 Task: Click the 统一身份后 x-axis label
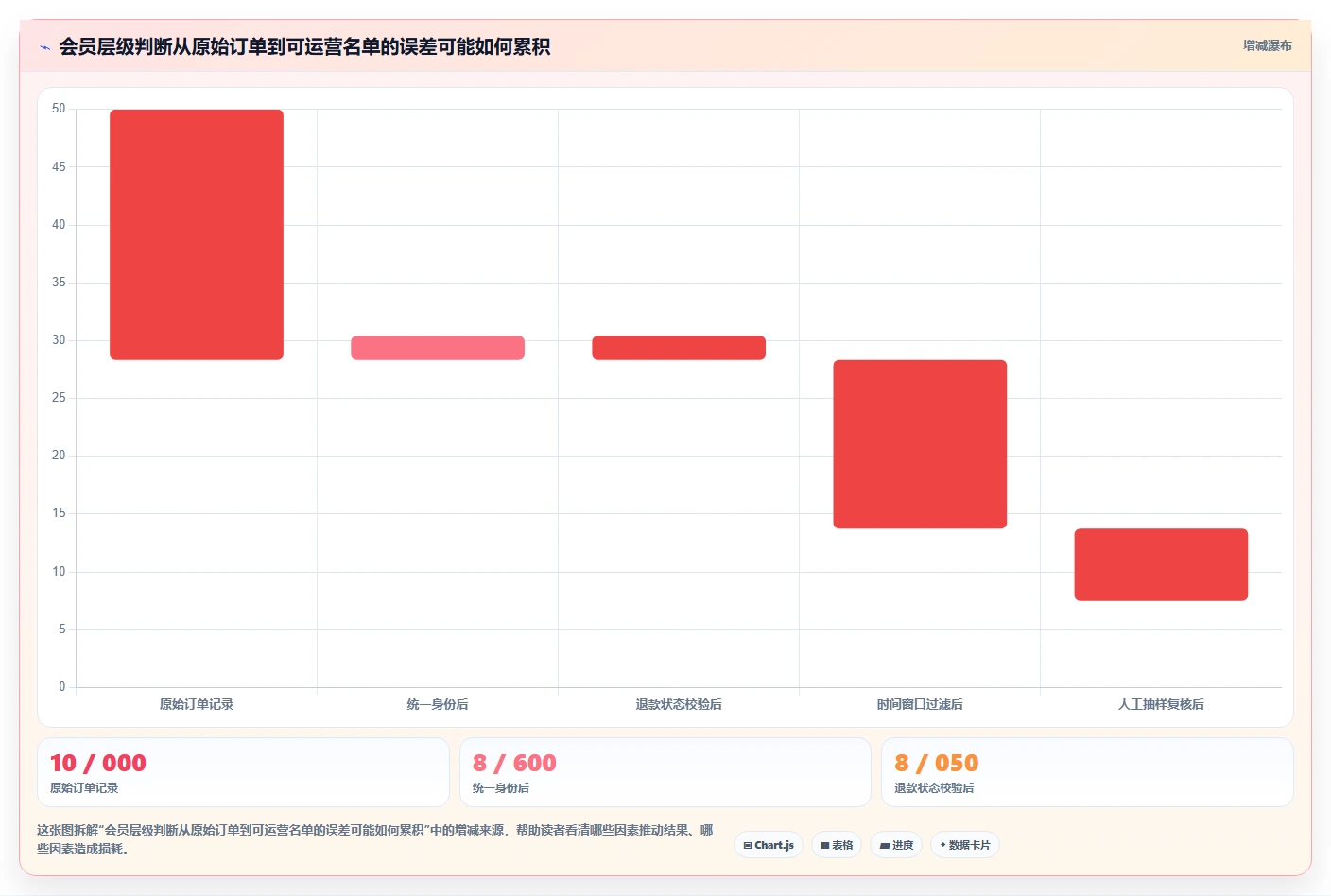click(x=438, y=704)
